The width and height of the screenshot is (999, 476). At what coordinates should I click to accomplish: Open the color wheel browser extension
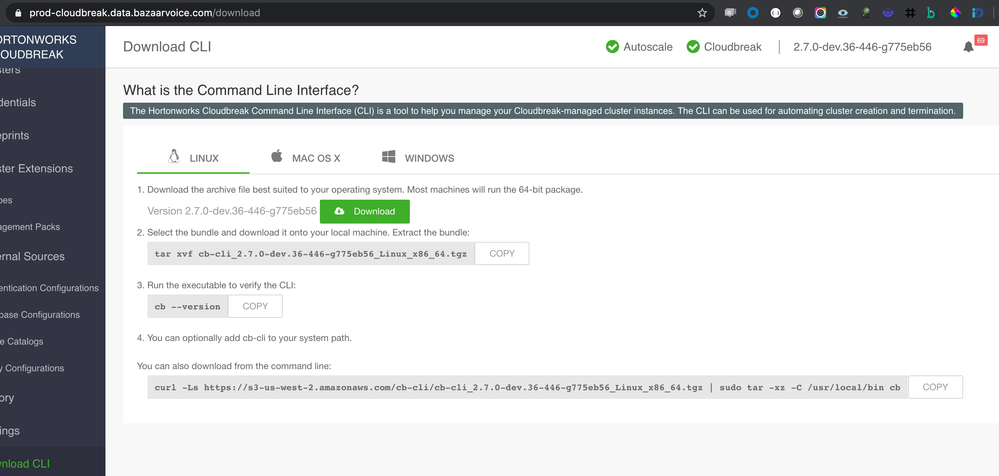point(955,13)
